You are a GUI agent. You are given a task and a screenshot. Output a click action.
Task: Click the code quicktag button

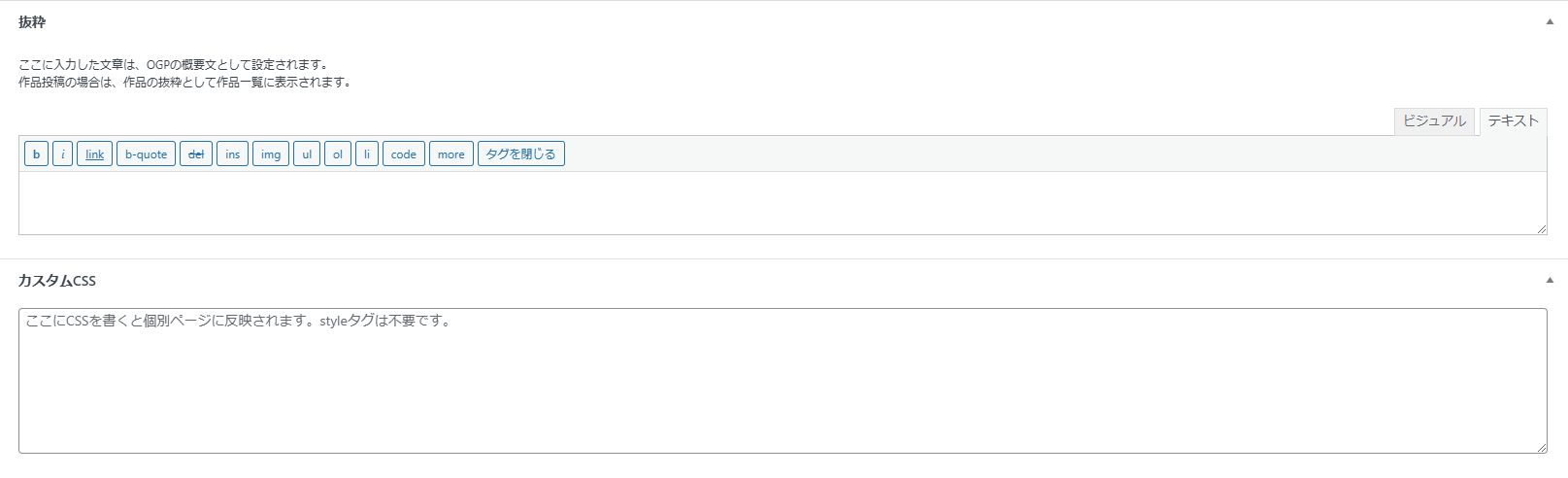click(404, 154)
